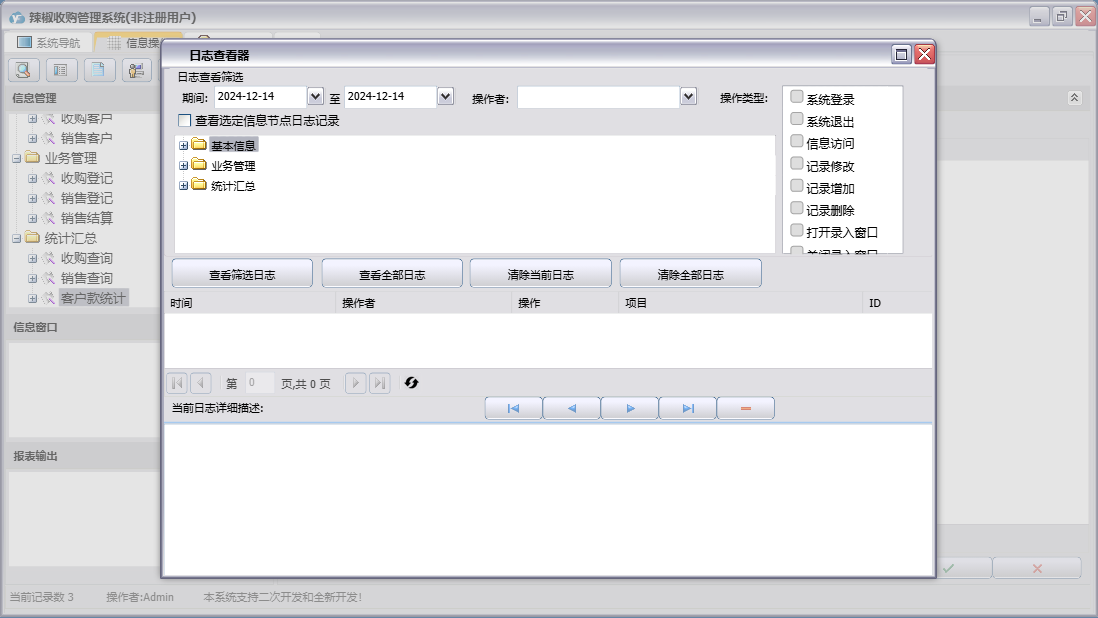Enable 查看选定信息节点日志记录 checkbox
The image size is (1098, 618).
[185, 120]
